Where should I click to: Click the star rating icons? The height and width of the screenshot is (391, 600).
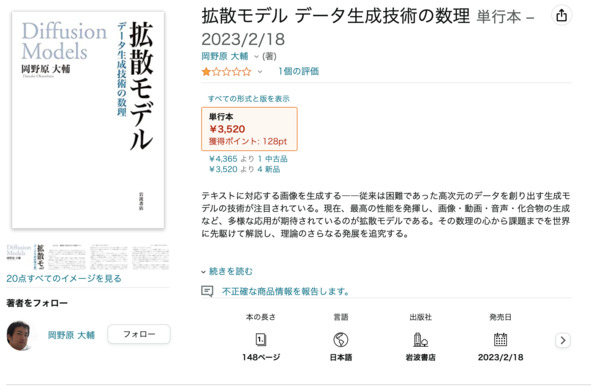[226, 72]
